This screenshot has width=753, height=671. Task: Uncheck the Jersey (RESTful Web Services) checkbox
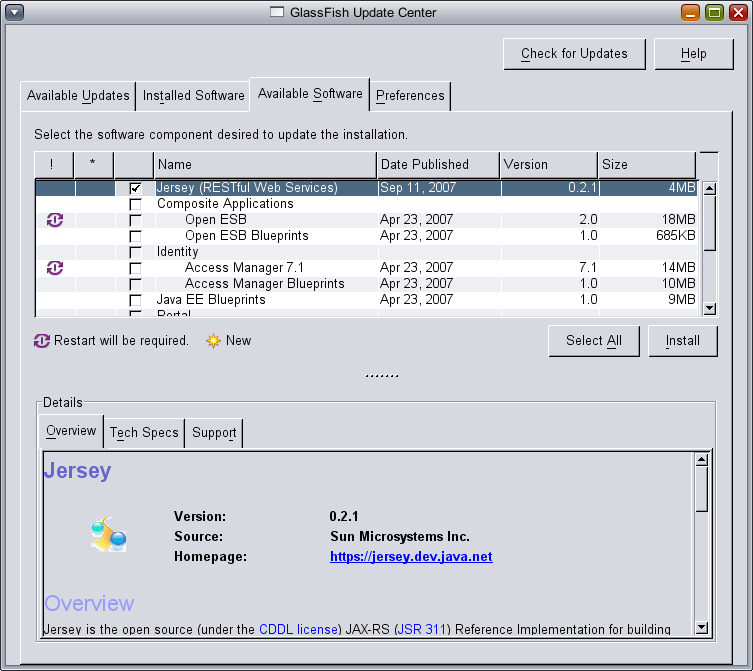coord(135,188)
